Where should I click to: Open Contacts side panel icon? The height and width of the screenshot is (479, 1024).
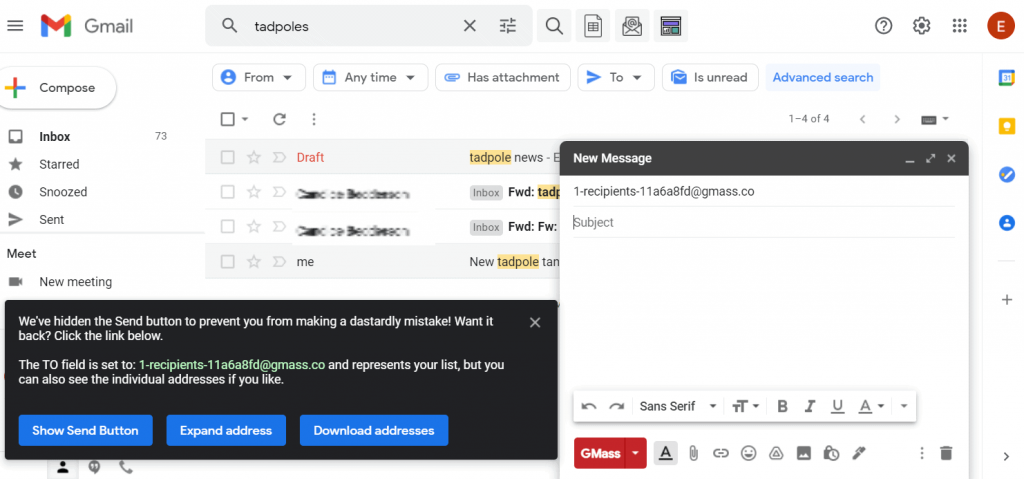(1006, 223)
